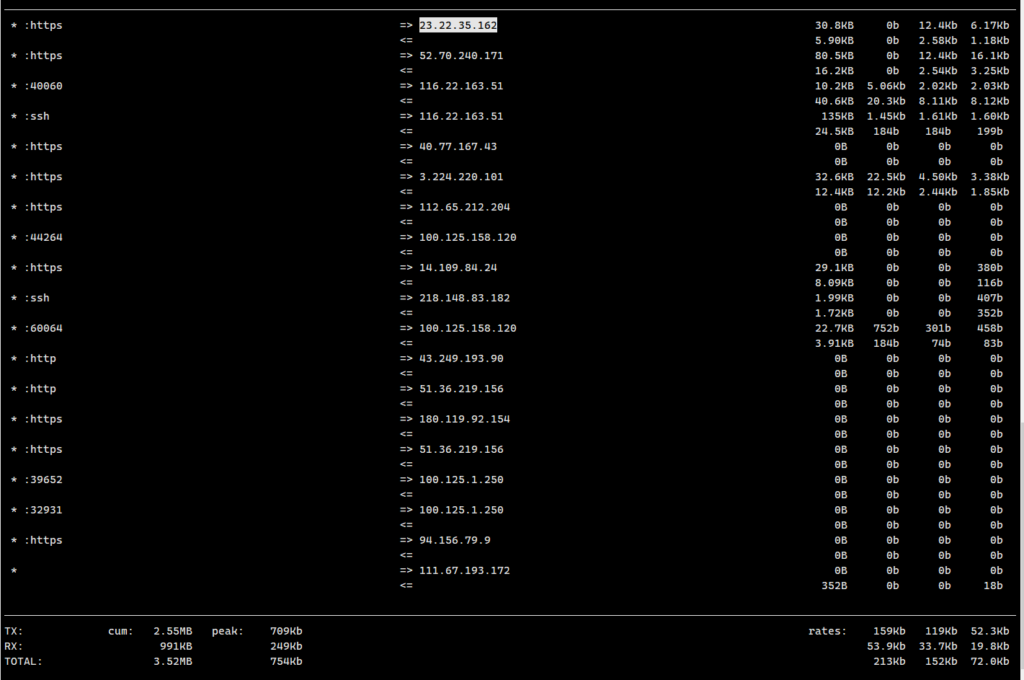
Task: Select the last row IP 111.67.193.172
Action: 464,571
